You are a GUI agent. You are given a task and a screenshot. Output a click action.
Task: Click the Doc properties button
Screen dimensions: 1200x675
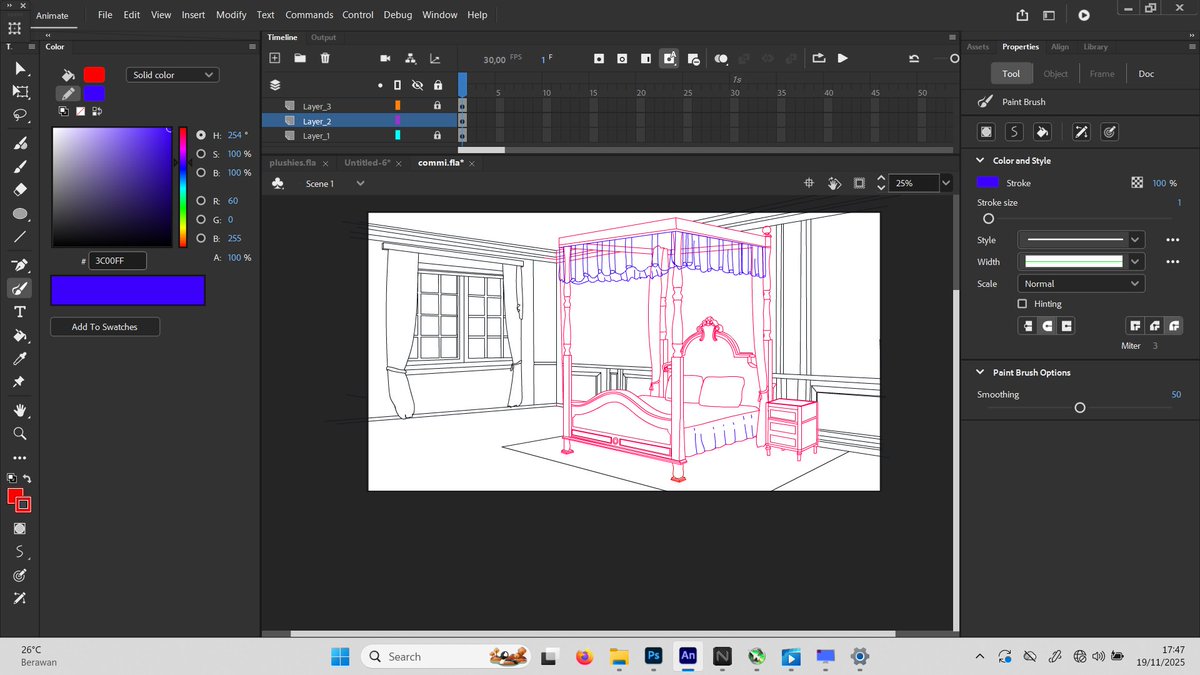coord(1146,73)
